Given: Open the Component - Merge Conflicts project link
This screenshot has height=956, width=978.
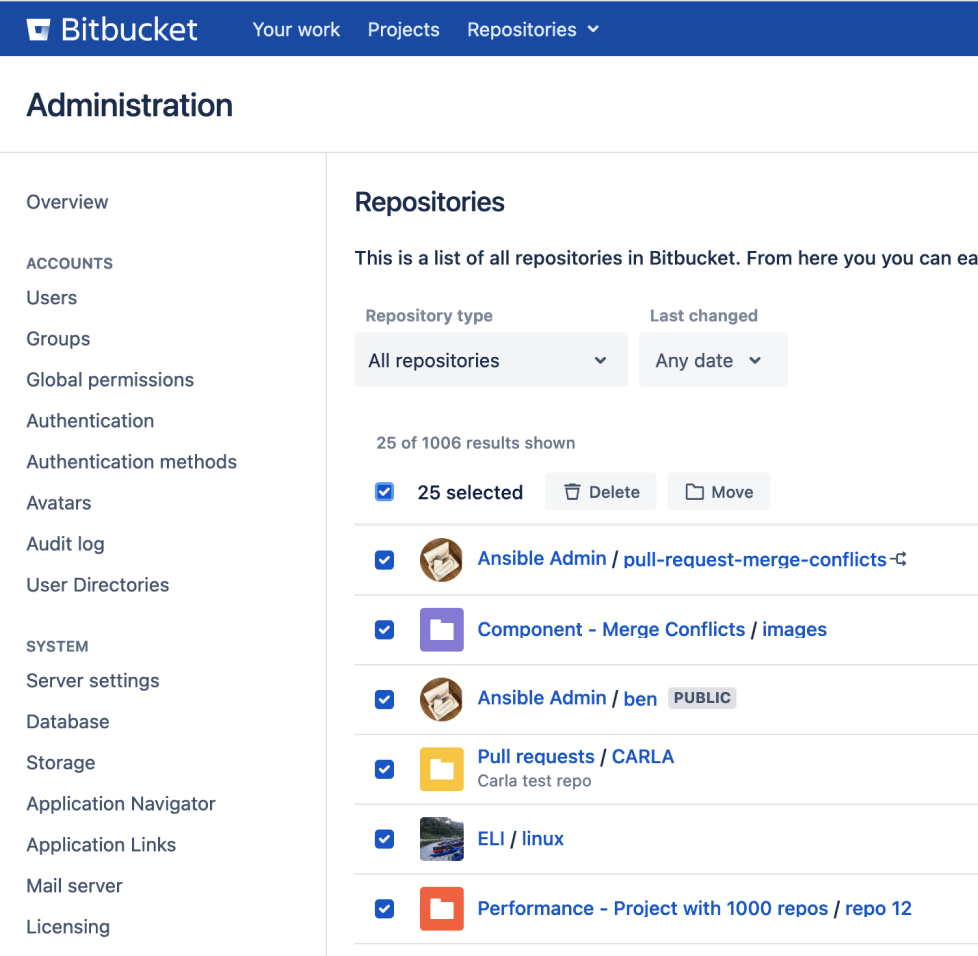Looking at the screenshot, I should 611,629.
